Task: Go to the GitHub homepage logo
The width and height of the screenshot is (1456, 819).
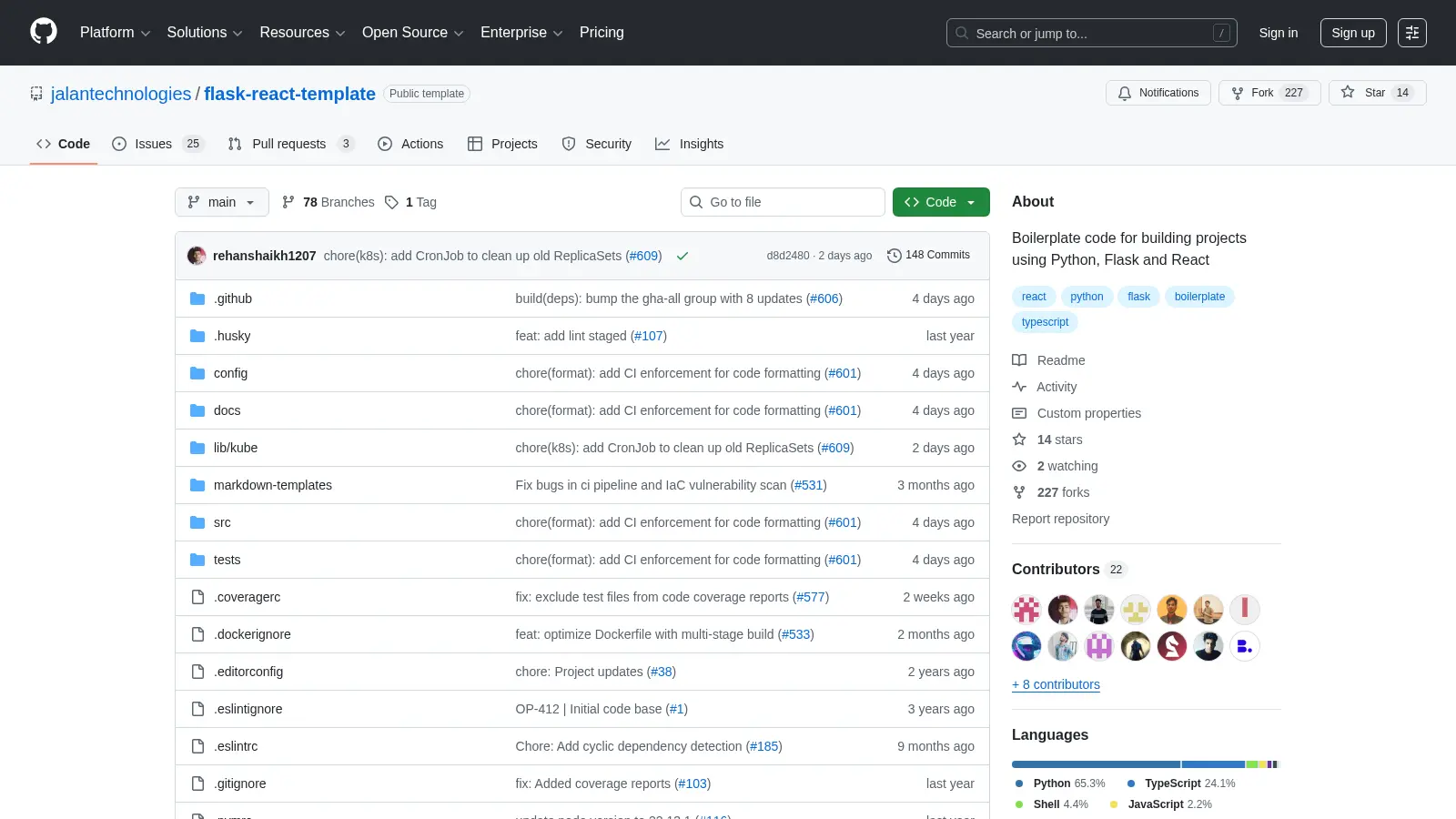Action: [x=44, y=32]
